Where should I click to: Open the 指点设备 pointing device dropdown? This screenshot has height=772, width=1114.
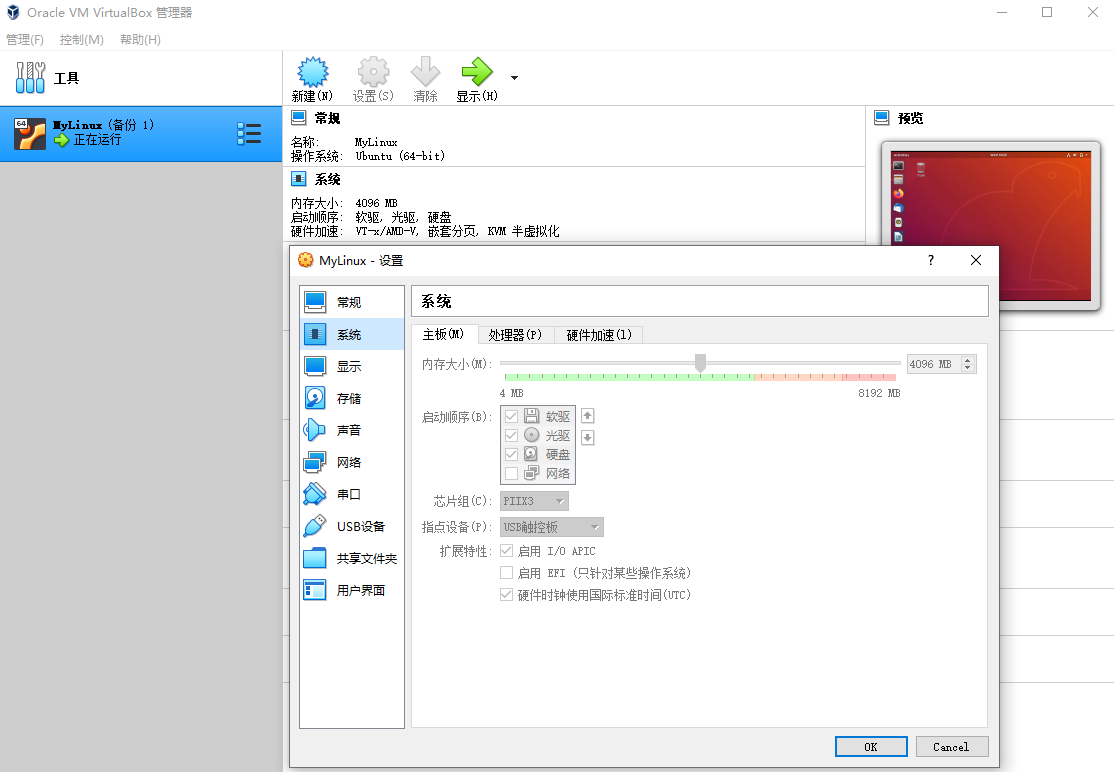click(x=551, y=526)
